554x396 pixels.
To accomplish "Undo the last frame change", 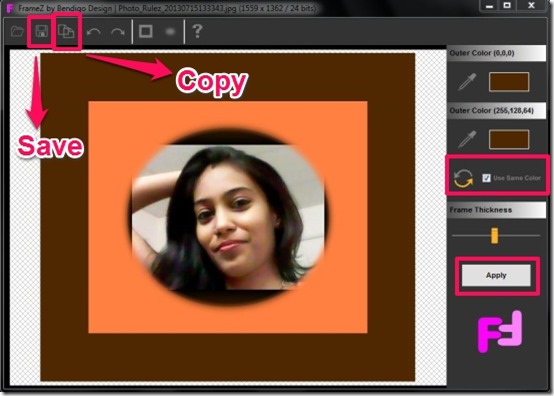I will [94, 32].
